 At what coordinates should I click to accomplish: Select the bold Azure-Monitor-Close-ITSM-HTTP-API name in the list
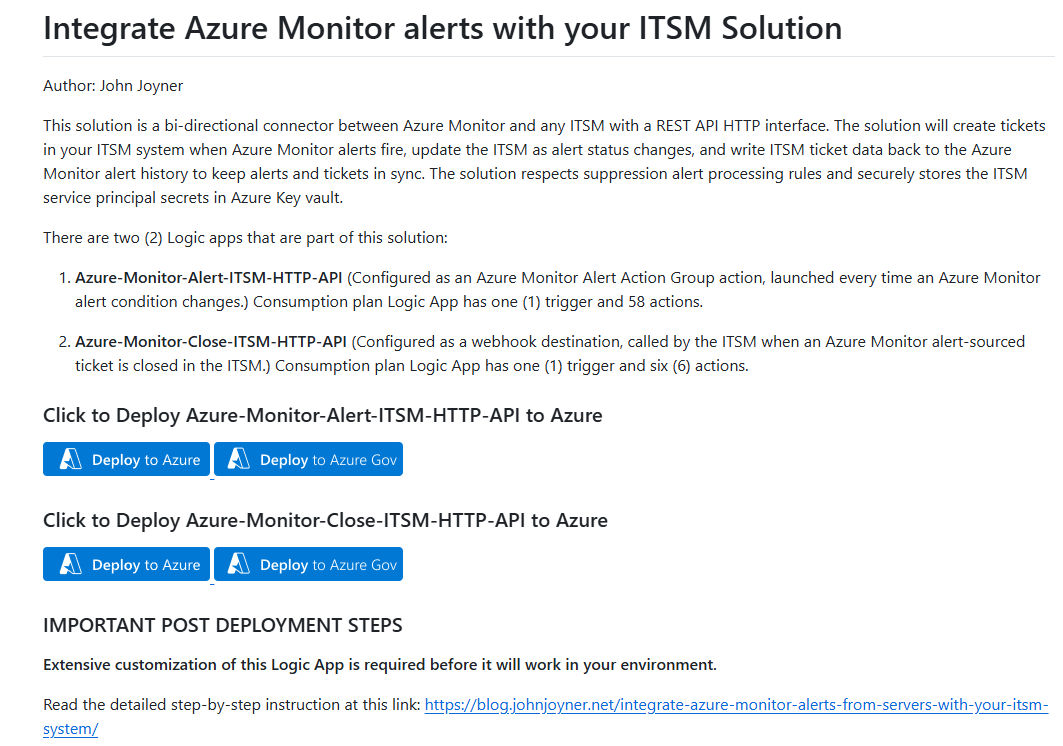coord(210,342)
